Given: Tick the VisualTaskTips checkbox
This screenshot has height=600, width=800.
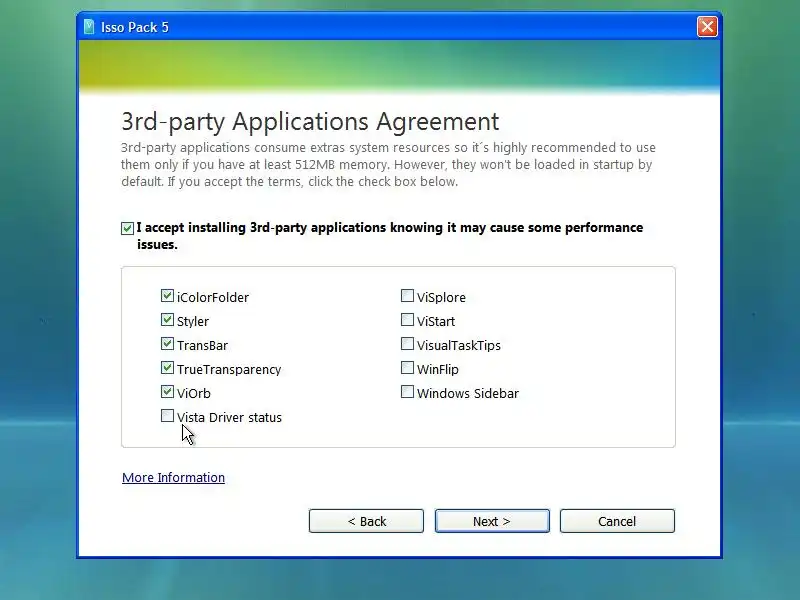Looking at the screenshot, I should (407, 344).
